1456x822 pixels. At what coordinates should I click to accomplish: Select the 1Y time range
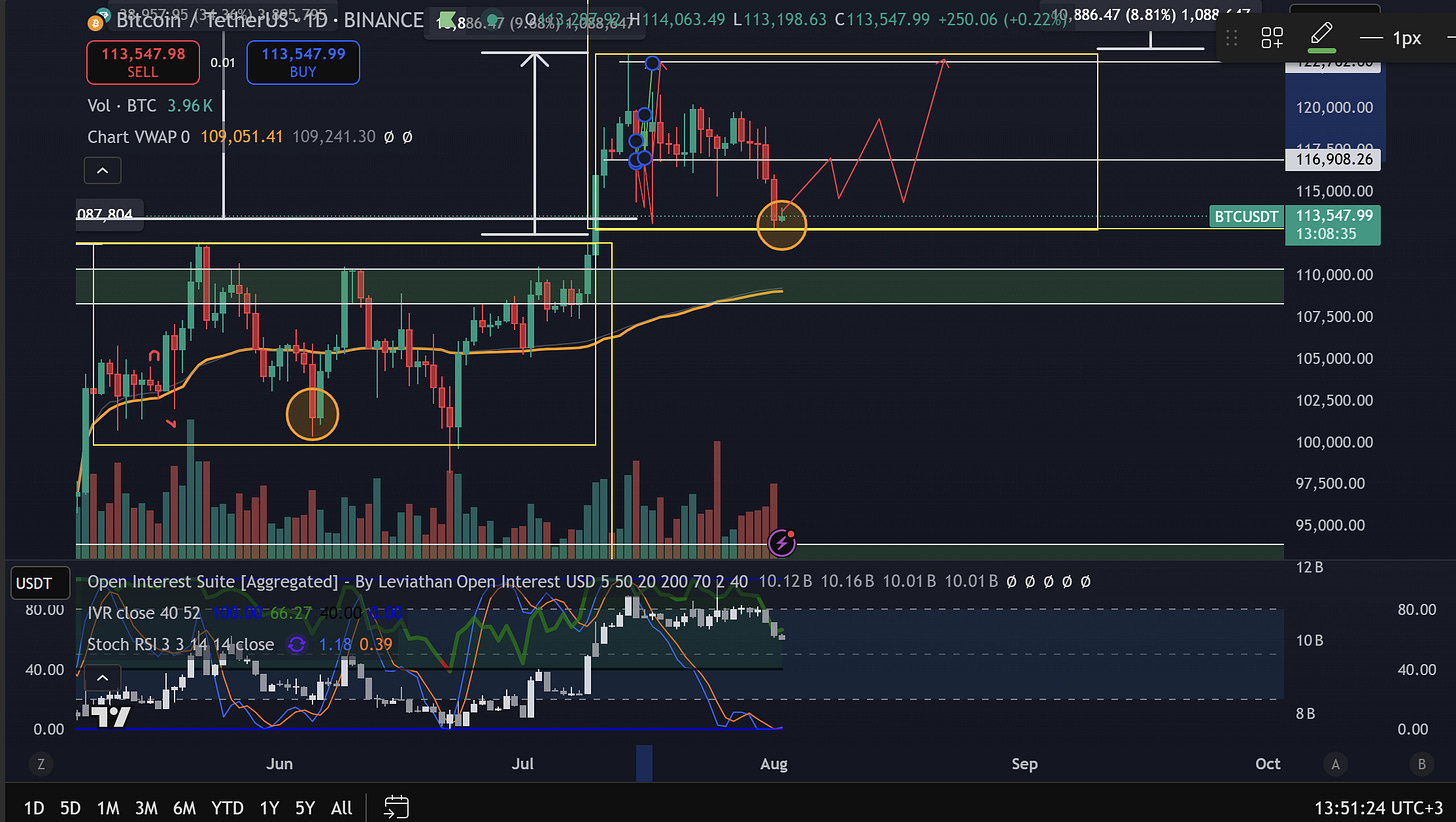269,807
